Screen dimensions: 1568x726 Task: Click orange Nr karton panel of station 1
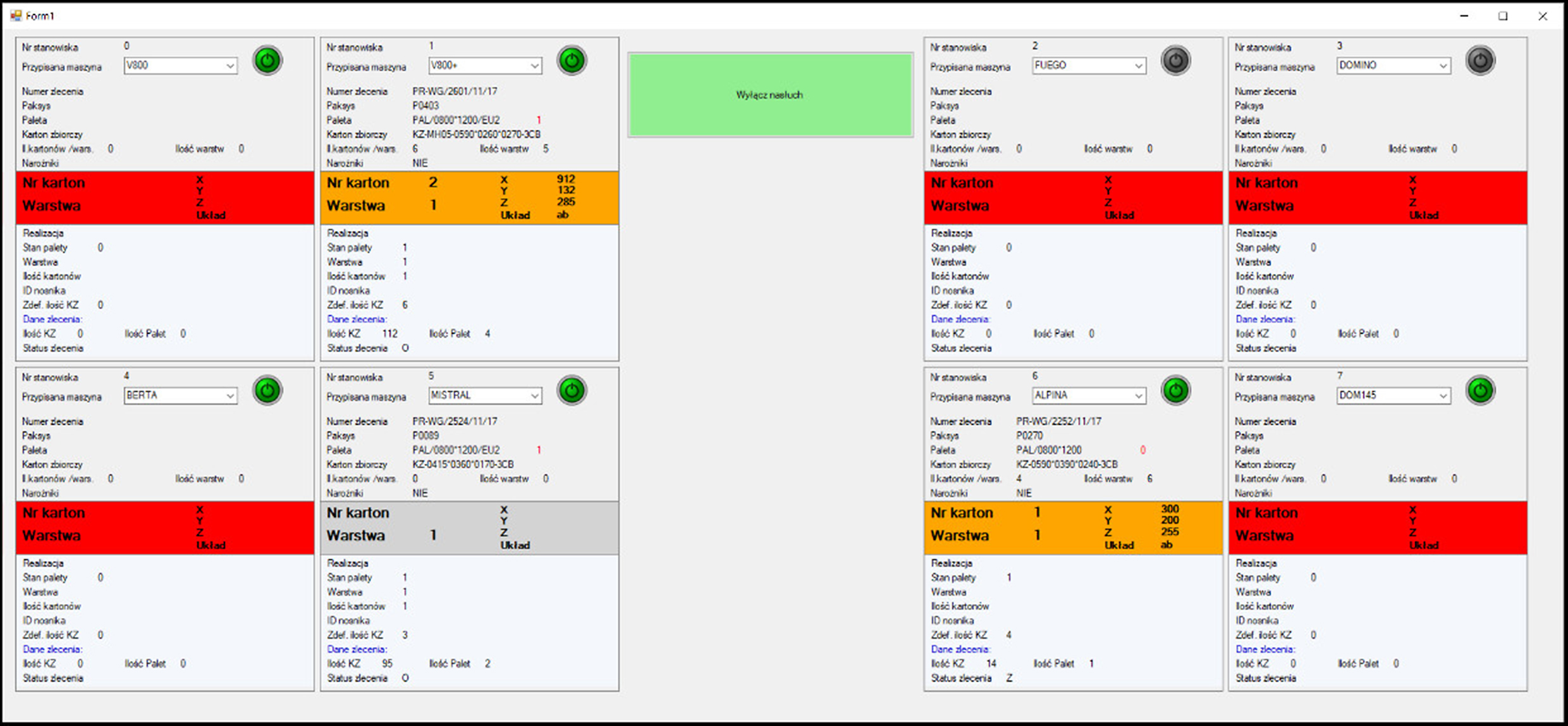point(469,197)
